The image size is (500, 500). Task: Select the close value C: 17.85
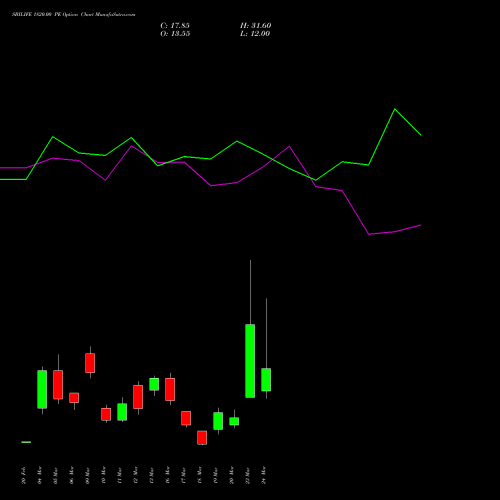point(175,26)
